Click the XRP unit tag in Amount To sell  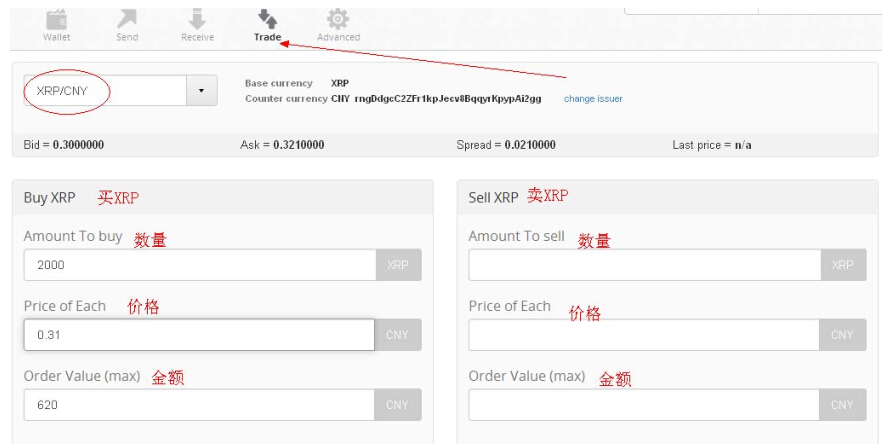[x=843, y=265]
